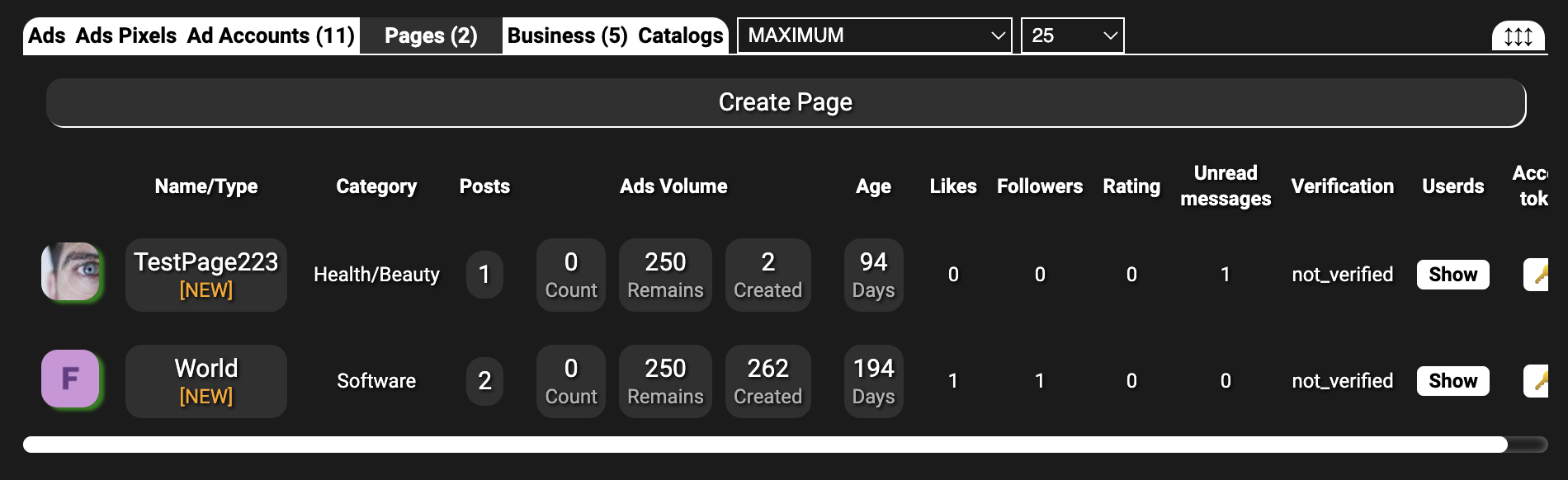
Task: Open the Ad Accounts (11) tab
Action: click(x=271, y=35)
